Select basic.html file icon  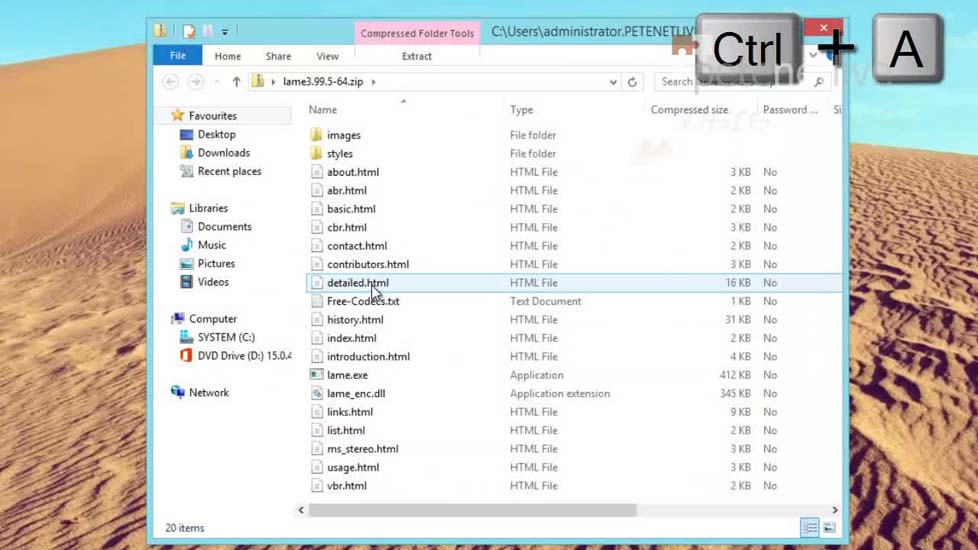[317, 209]
